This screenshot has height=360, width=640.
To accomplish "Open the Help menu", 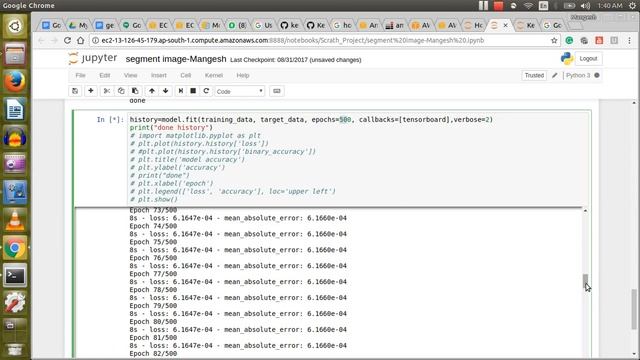I will 243,76.
